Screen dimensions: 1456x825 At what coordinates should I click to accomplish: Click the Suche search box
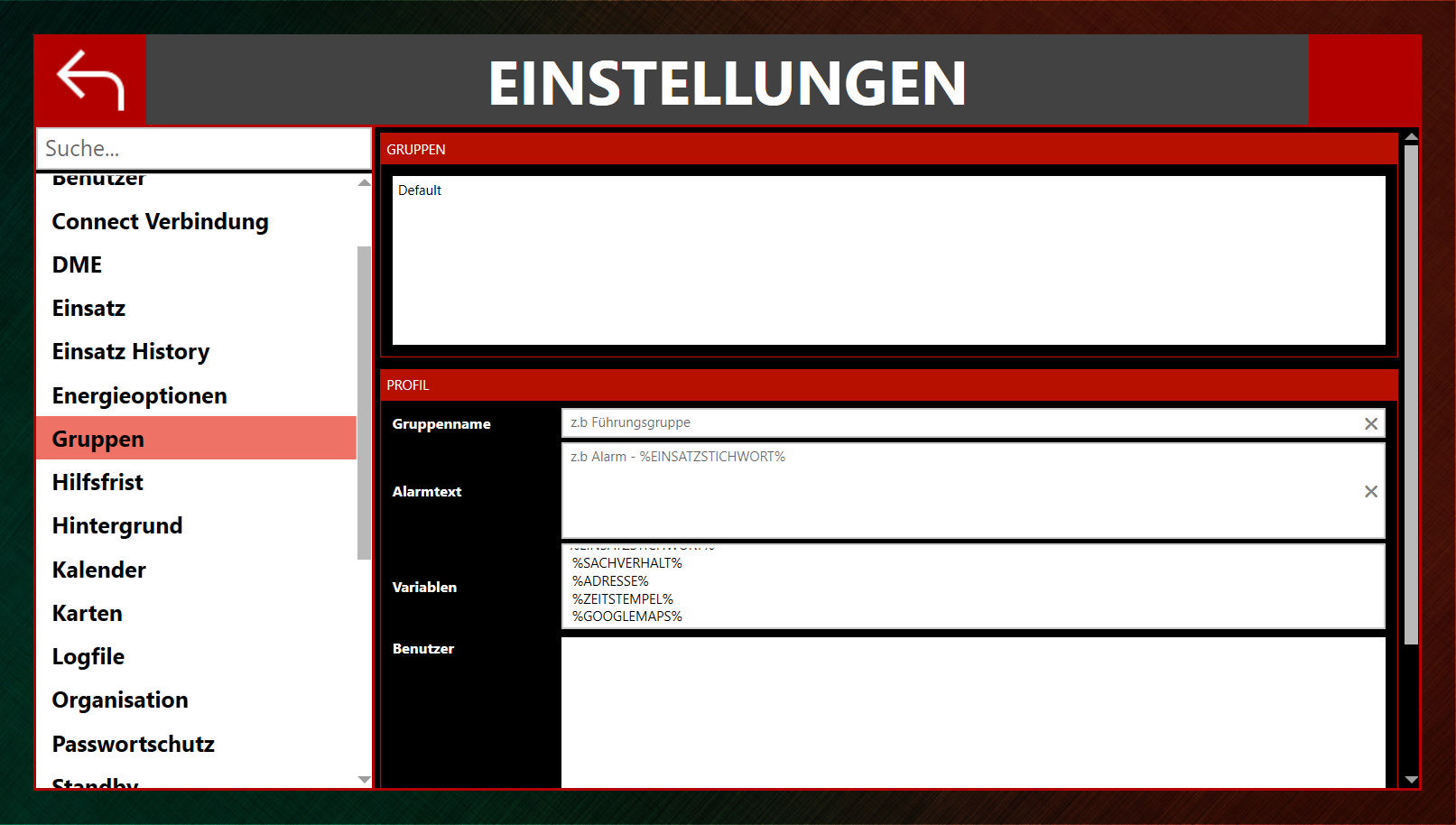tap(203, 148)
